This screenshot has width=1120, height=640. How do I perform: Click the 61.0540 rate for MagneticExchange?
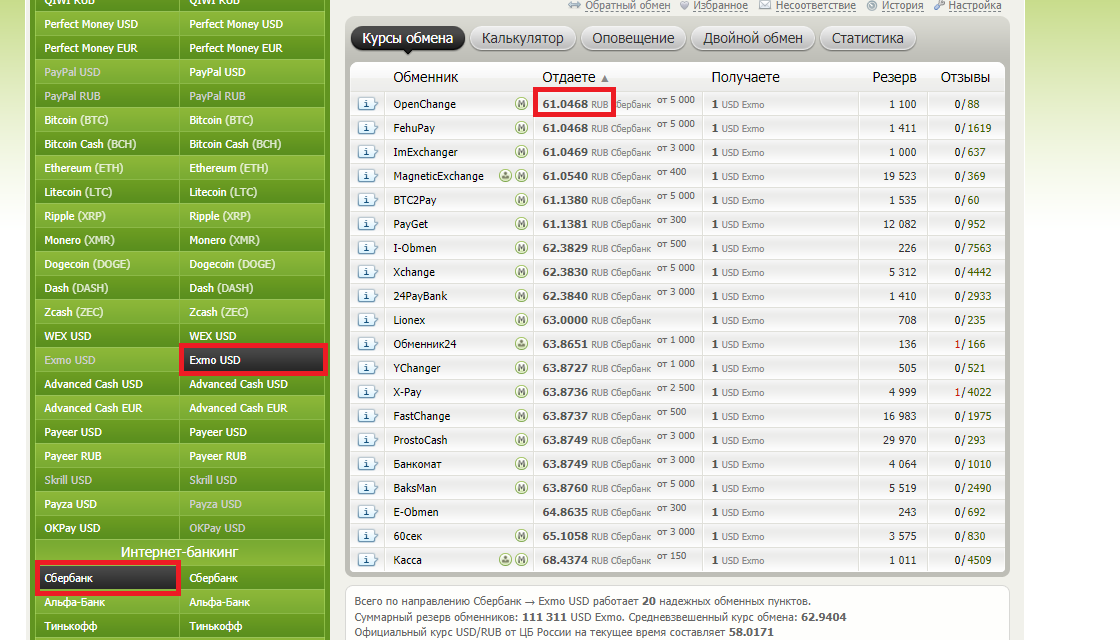565,176
